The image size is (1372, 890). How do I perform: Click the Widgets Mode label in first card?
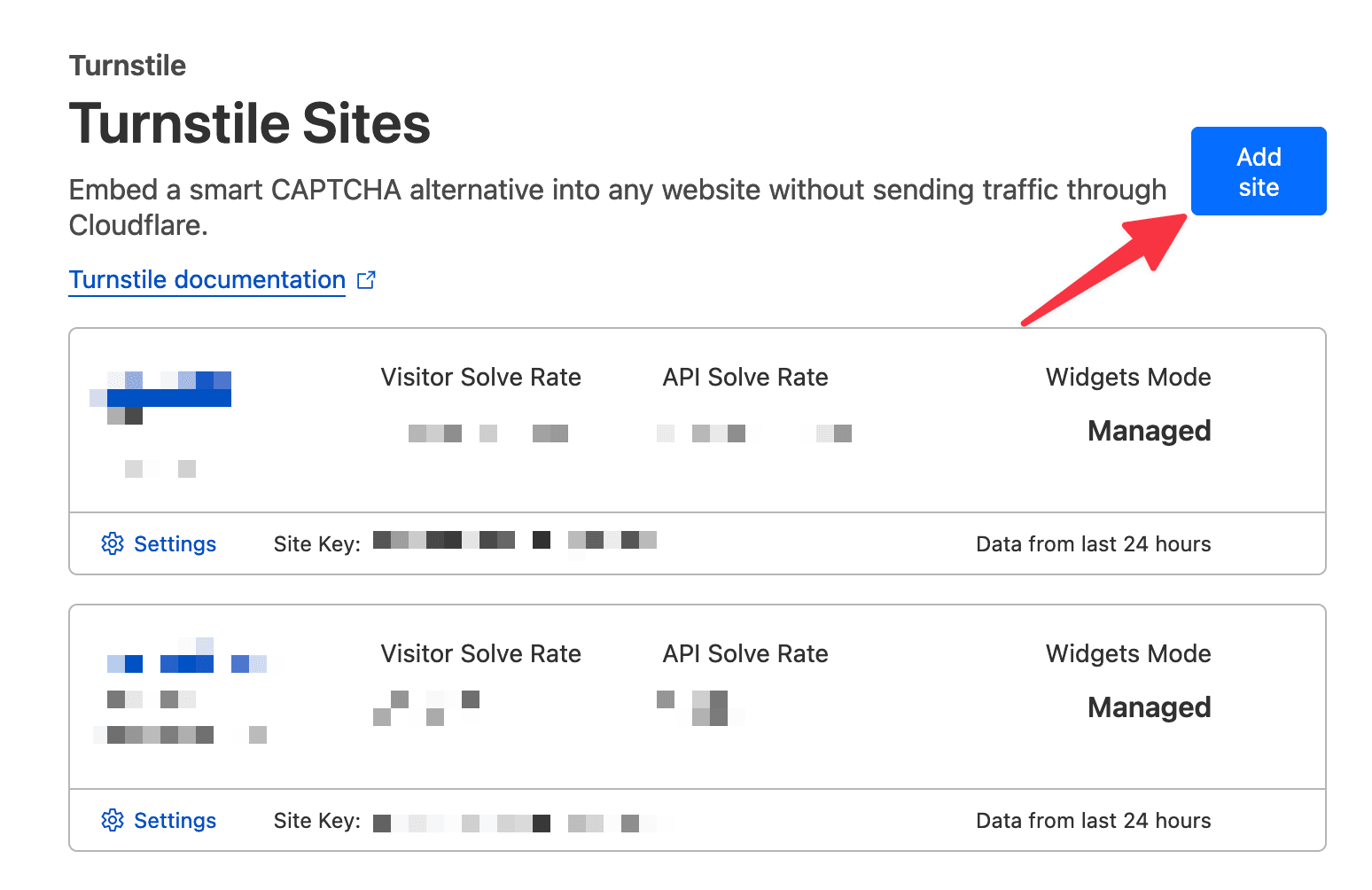(x=1128, y=378)
